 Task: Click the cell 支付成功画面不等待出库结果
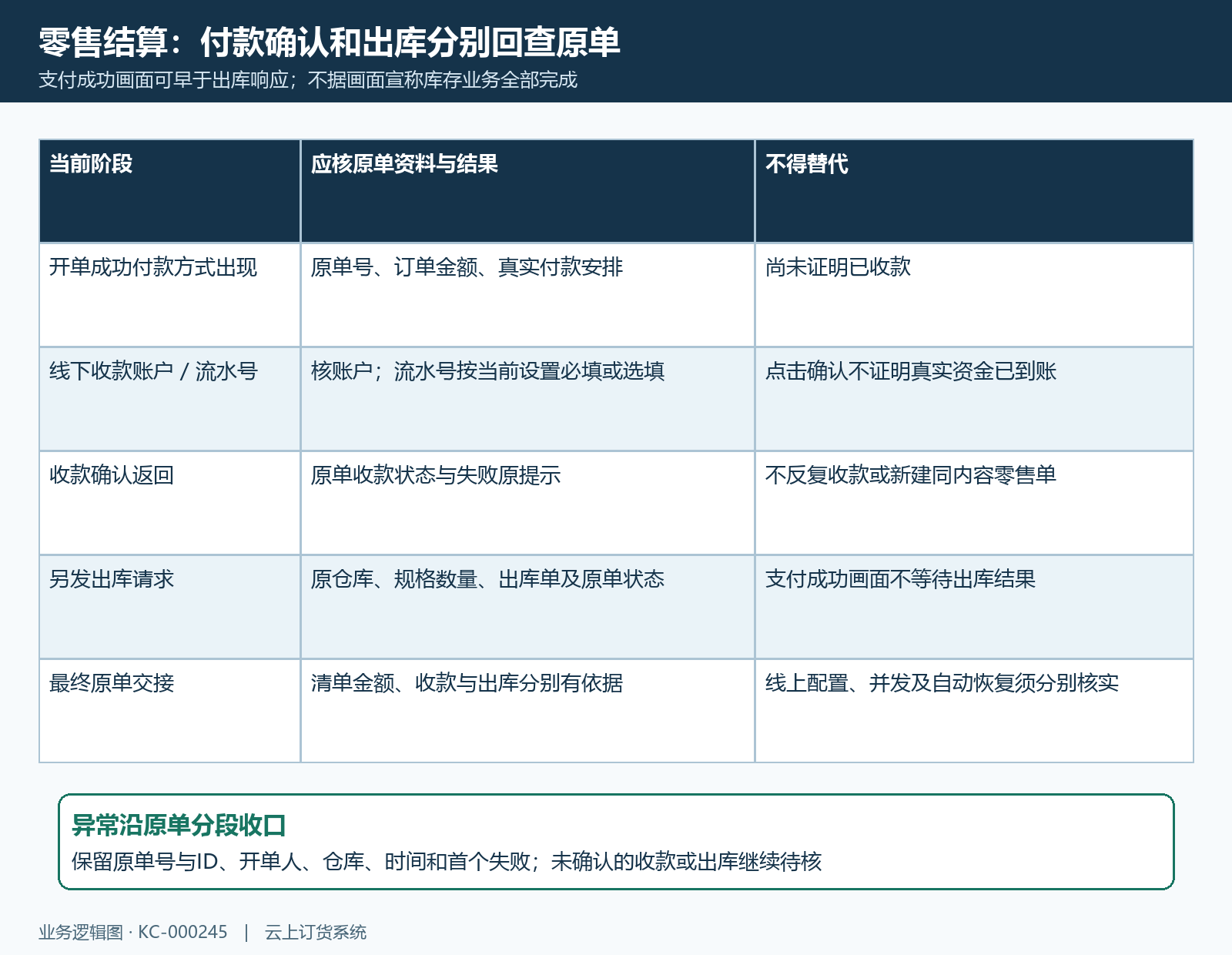click(x=974, y=607)
